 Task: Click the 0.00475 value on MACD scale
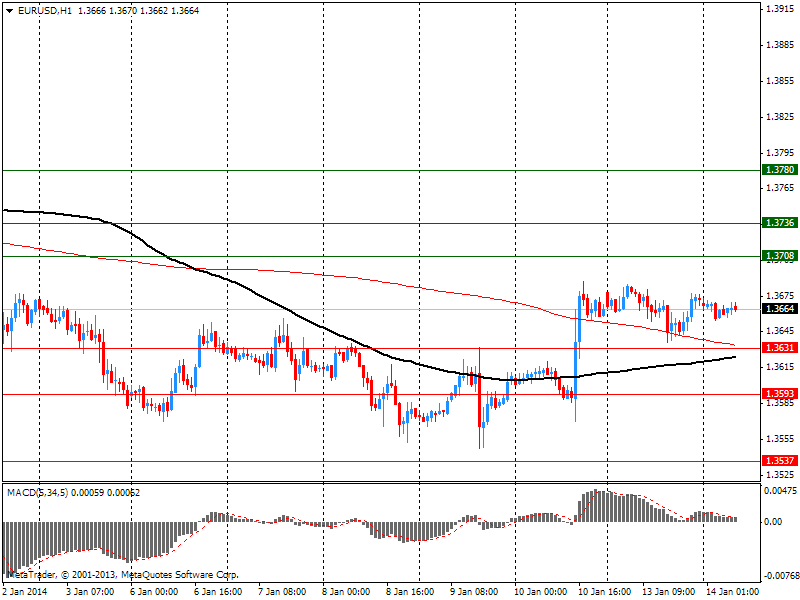779,492
